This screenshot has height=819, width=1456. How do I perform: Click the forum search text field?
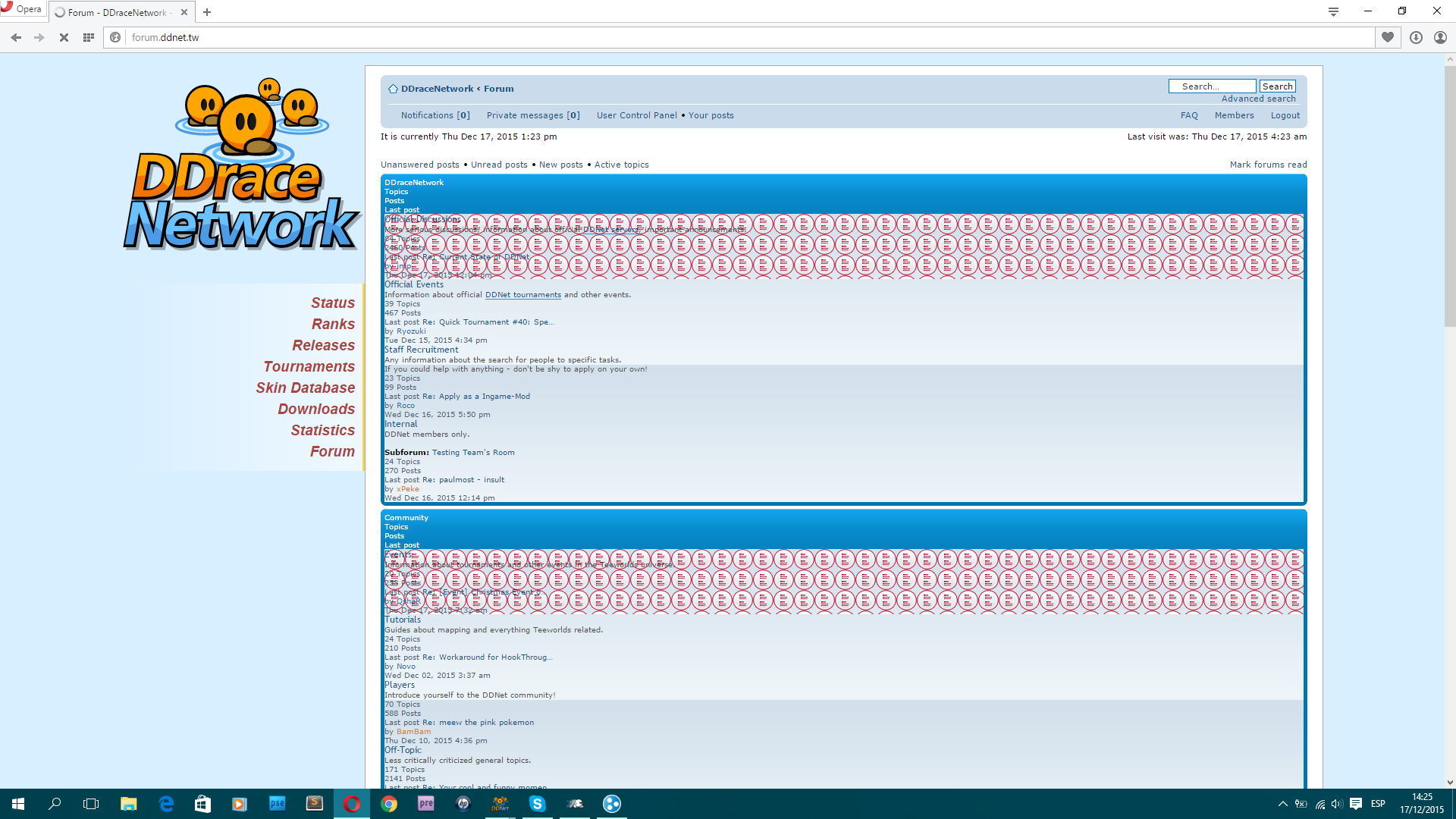[x=1211, y=86]
